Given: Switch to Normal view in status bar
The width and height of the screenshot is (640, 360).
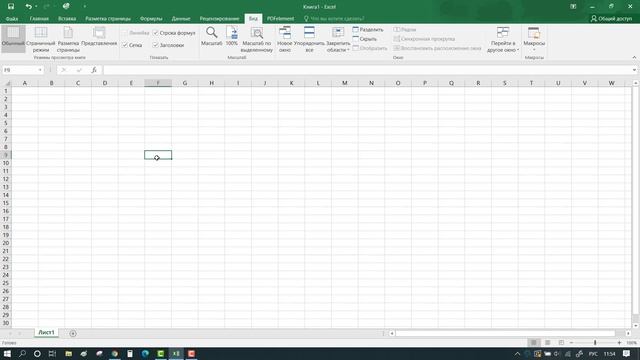Looking at the screenshot, I should 533,342.
